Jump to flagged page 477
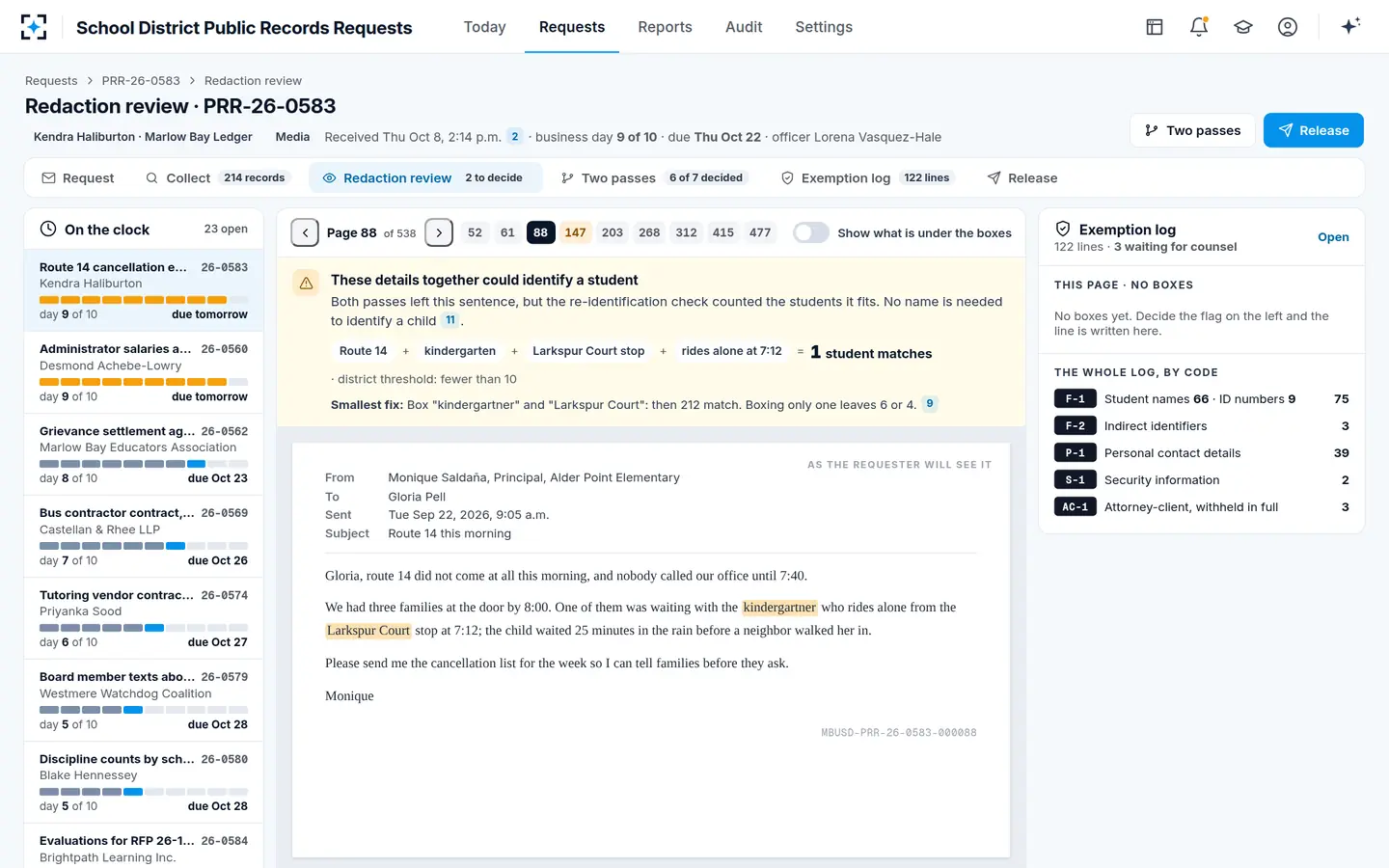Viewport: 1389px width, 868px height. pos(760,232)
